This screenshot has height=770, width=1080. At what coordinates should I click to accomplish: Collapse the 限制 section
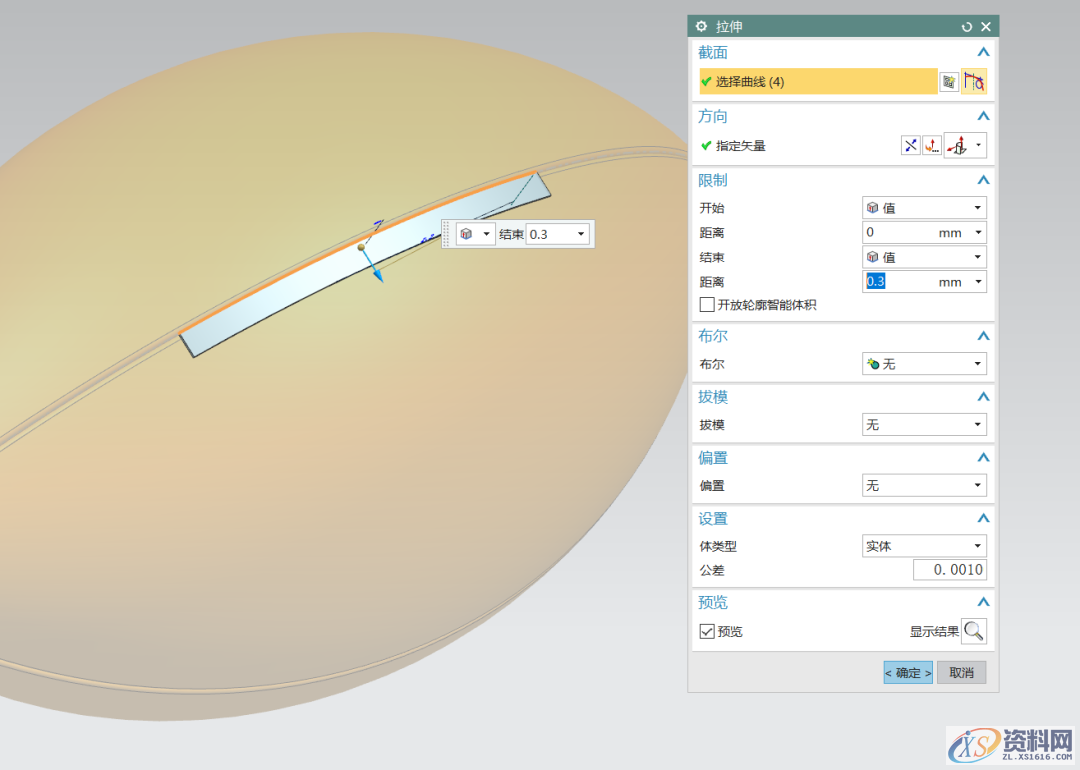[983, 180]
